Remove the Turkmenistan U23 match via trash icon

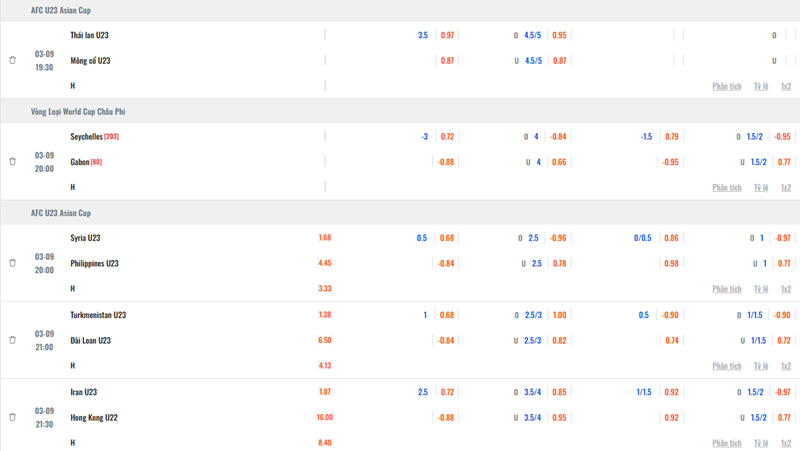13,340
